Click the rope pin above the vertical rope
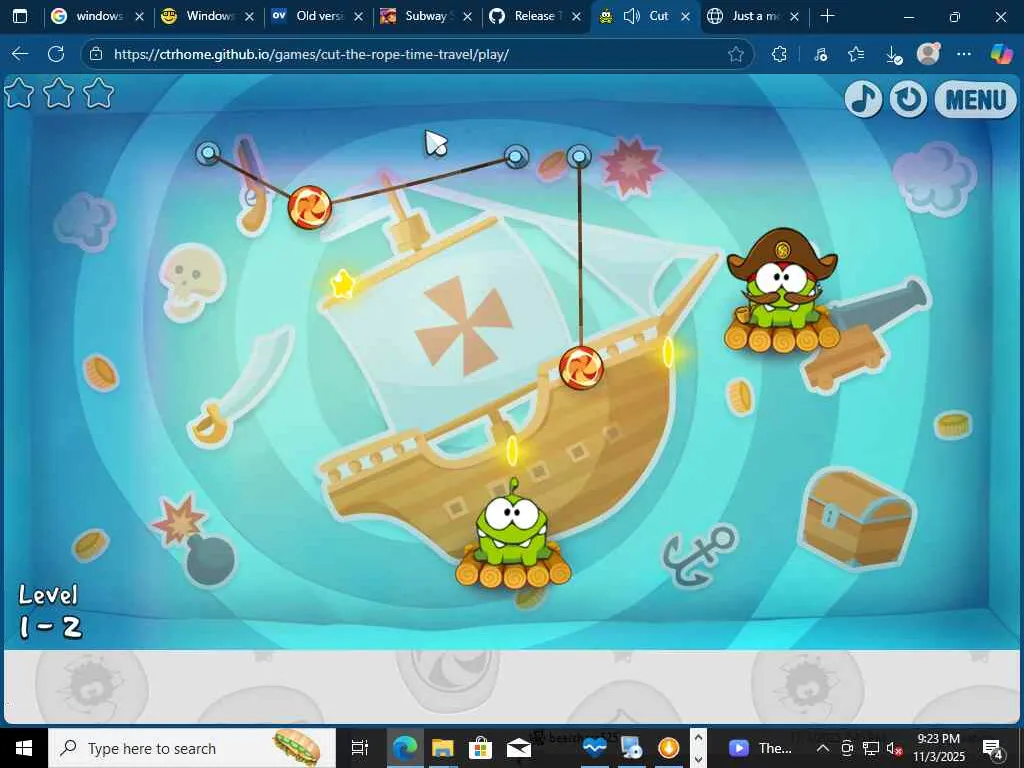The height and width of the screenshot is (768, 1024). tap(579, 157)
